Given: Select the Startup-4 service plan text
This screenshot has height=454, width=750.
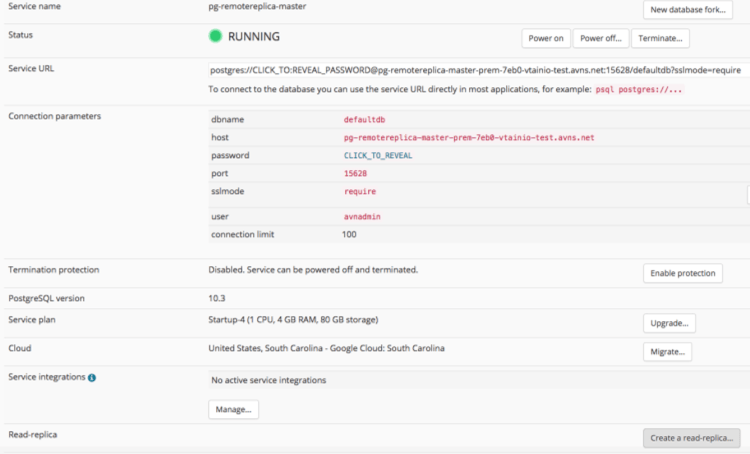Looking at the screenshot, I should click(293, 320).
